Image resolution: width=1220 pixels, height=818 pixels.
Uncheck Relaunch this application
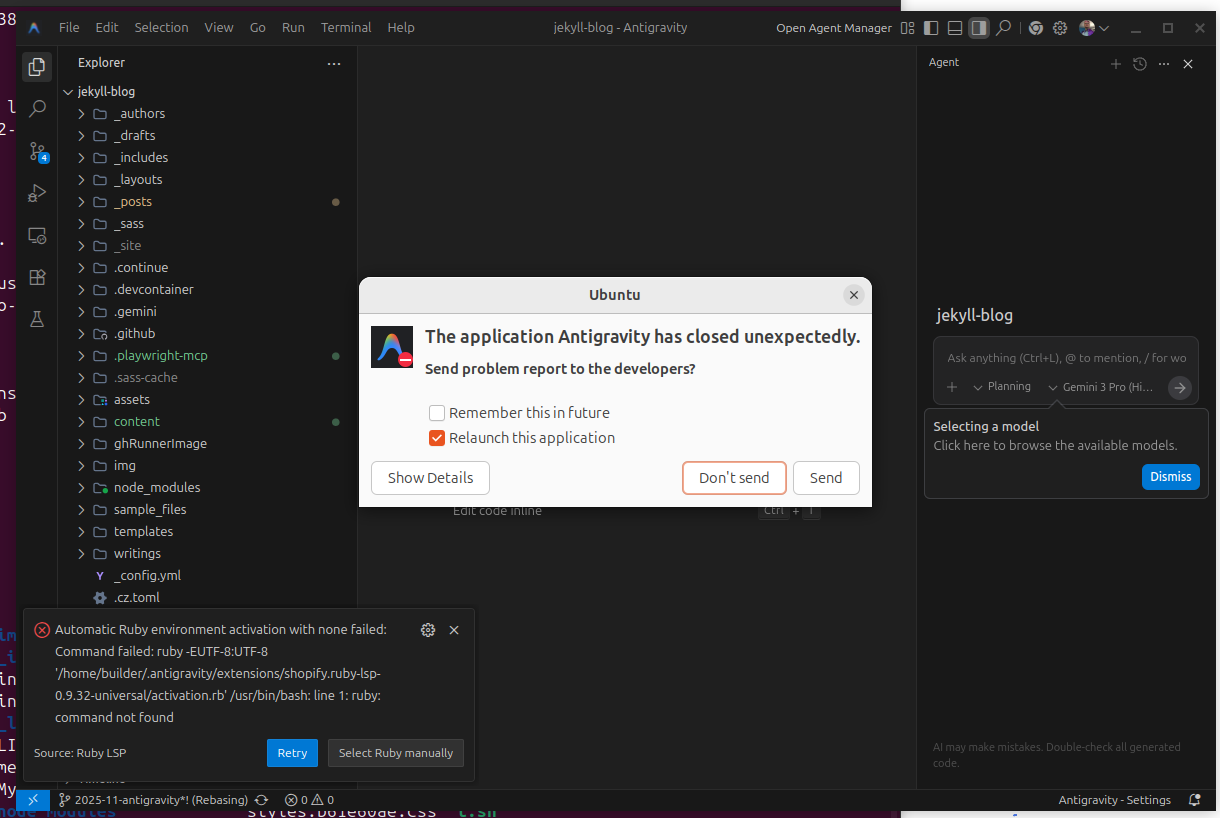(x=437, y=438)
